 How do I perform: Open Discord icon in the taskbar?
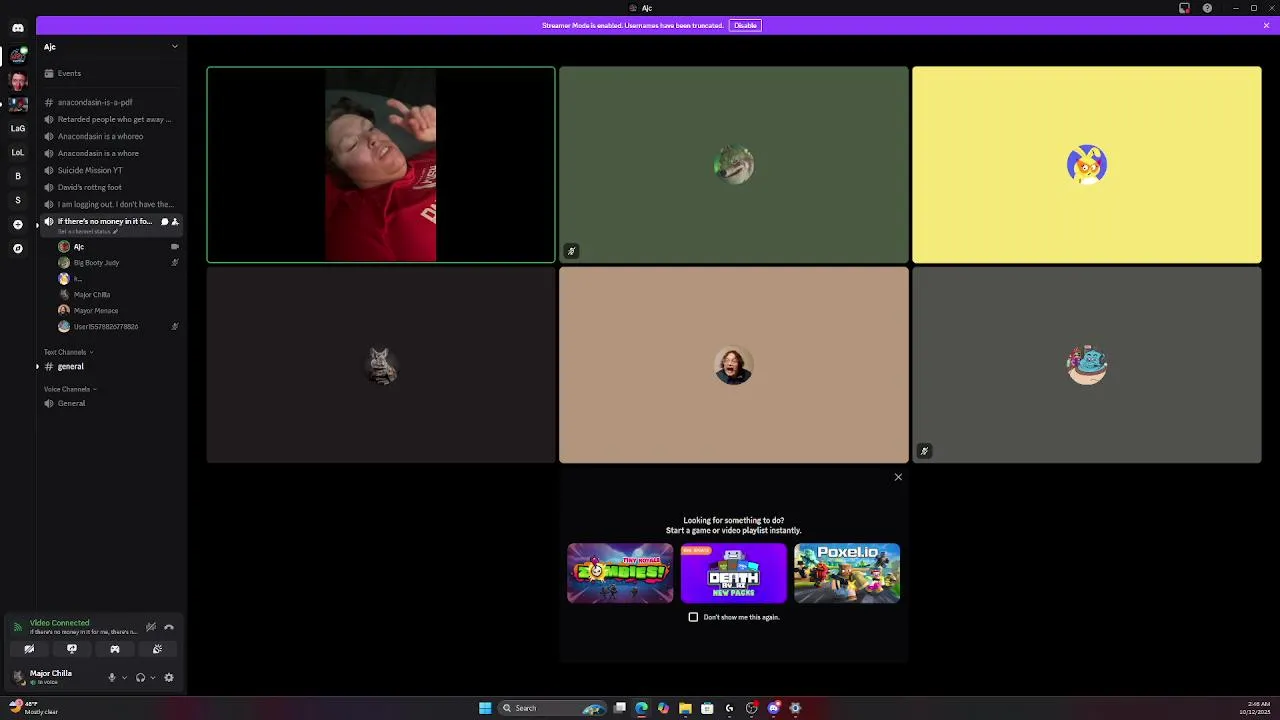coord(773,708)
